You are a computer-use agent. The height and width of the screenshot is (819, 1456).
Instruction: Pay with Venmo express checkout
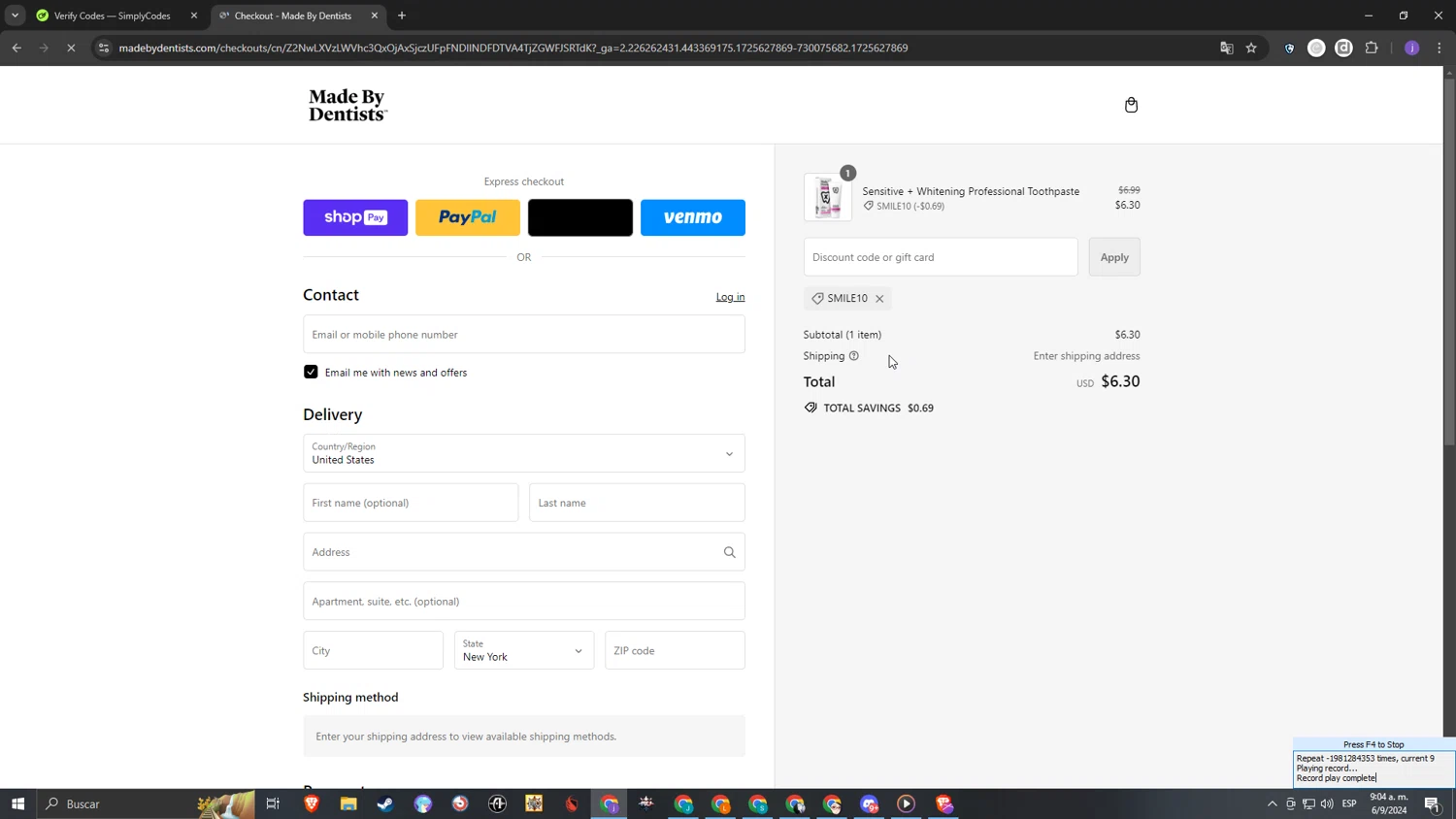(693, 217)
